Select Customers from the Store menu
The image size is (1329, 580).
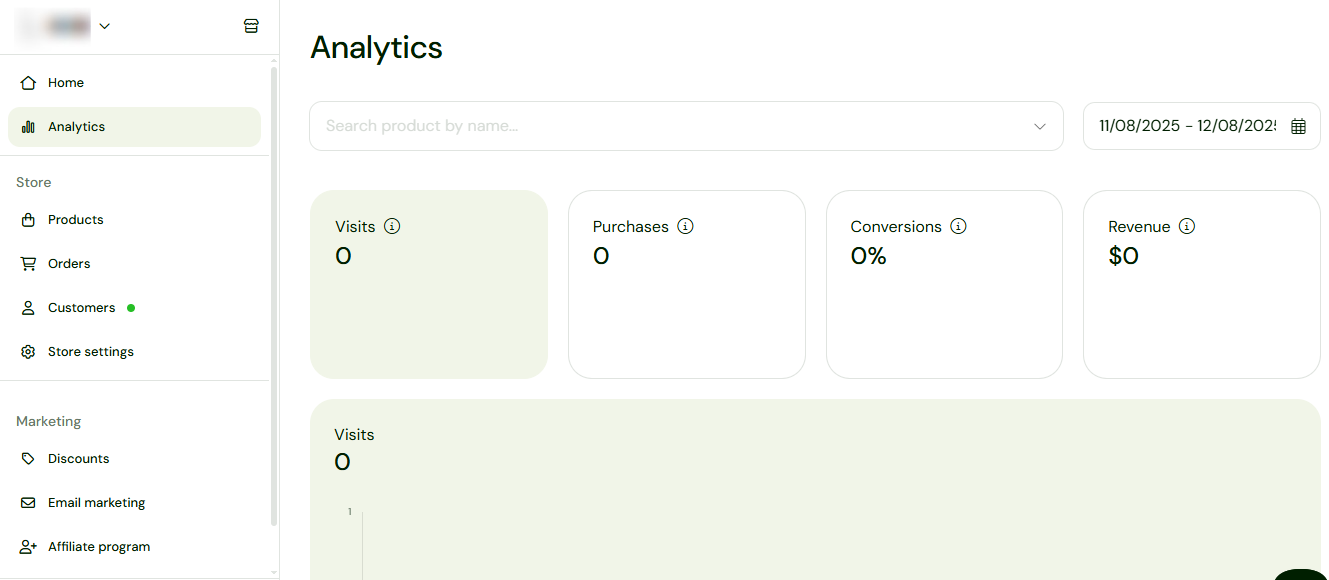click(x=81, y=307)
